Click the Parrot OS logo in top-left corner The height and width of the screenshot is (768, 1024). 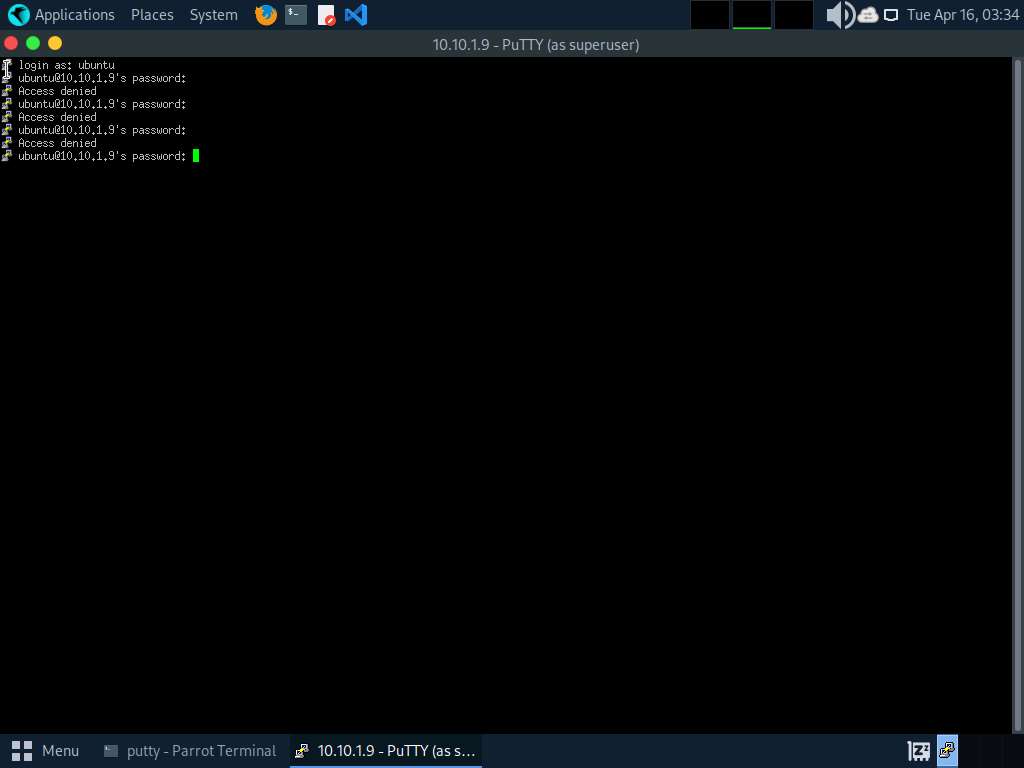15,14
